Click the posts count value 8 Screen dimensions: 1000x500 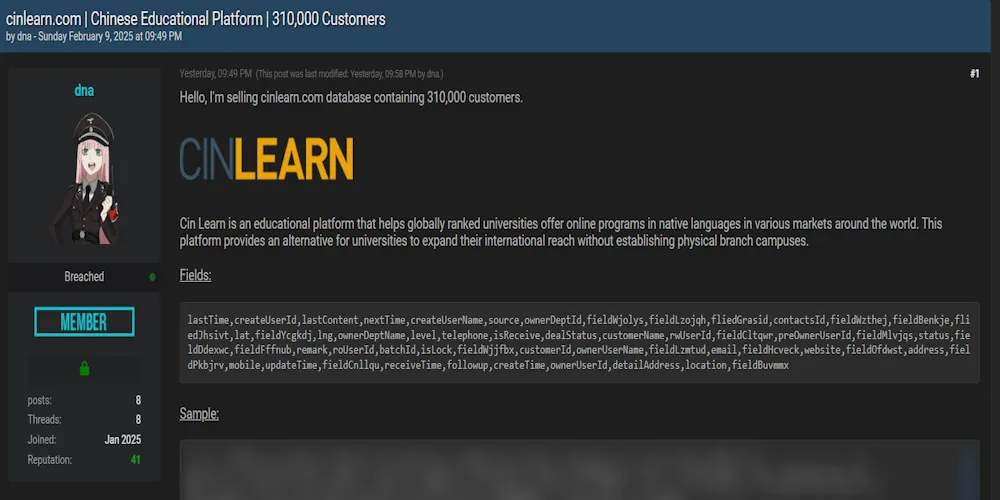tap(138, 401)
